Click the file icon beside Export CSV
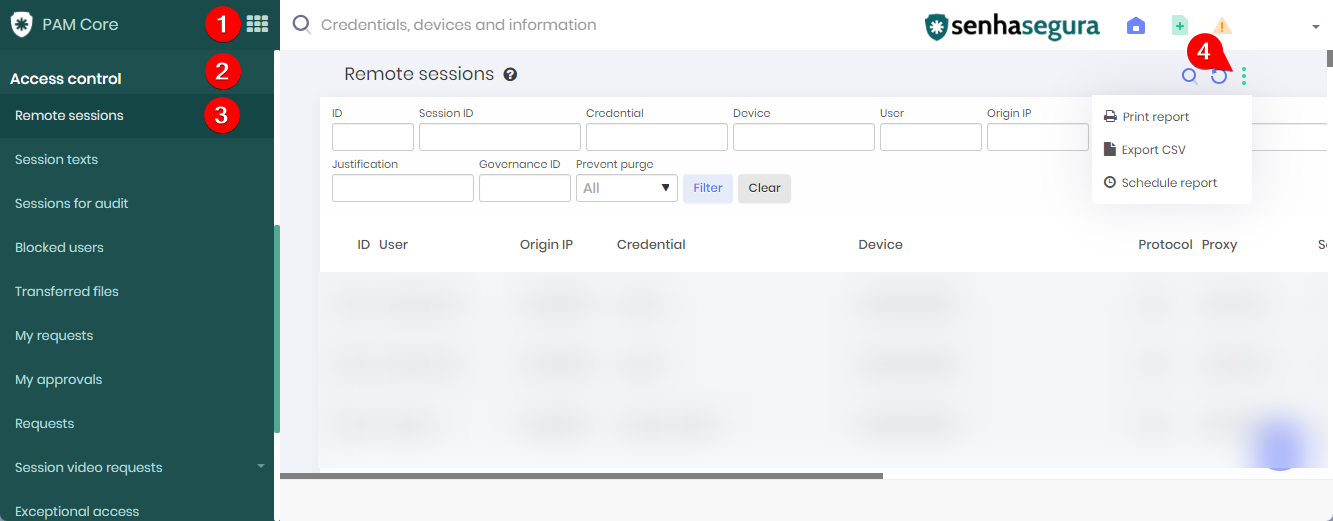The image size is (1333, 521). pos(1109,149)
